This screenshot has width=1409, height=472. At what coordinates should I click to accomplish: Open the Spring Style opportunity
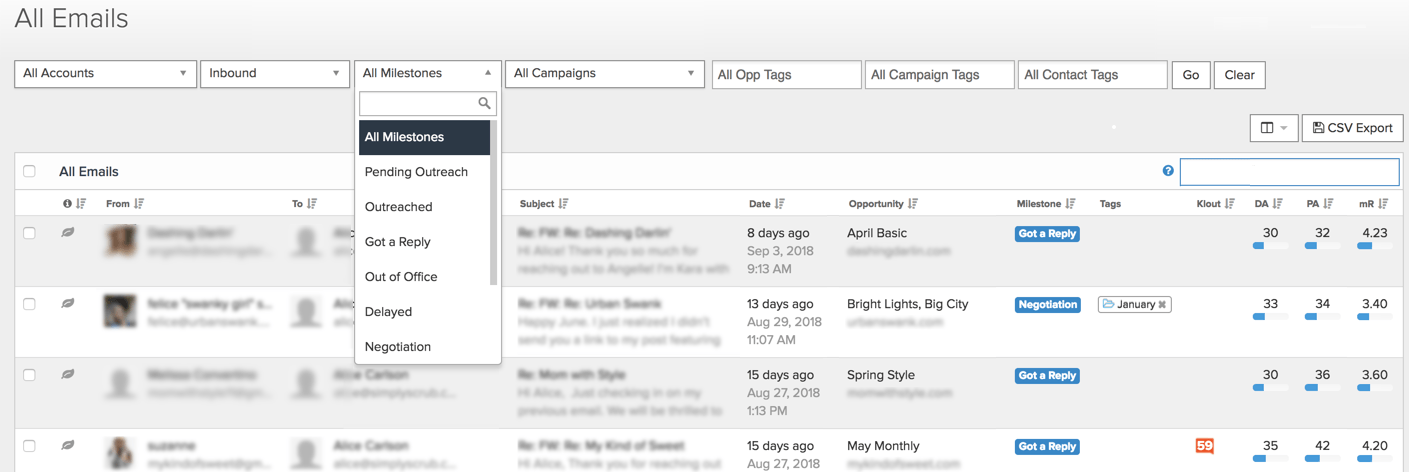tap(880, 375)
